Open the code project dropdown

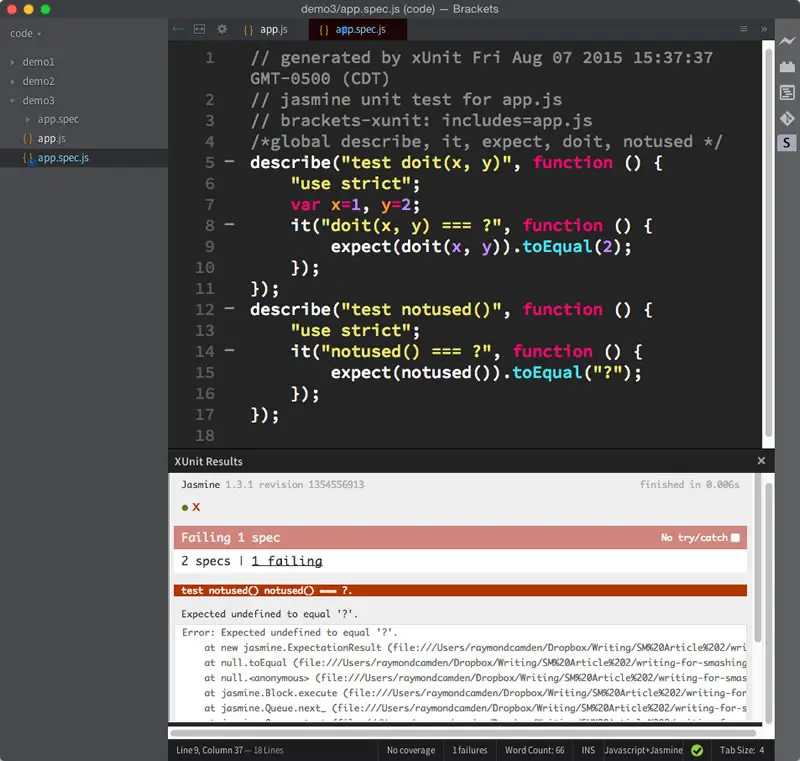25,34
